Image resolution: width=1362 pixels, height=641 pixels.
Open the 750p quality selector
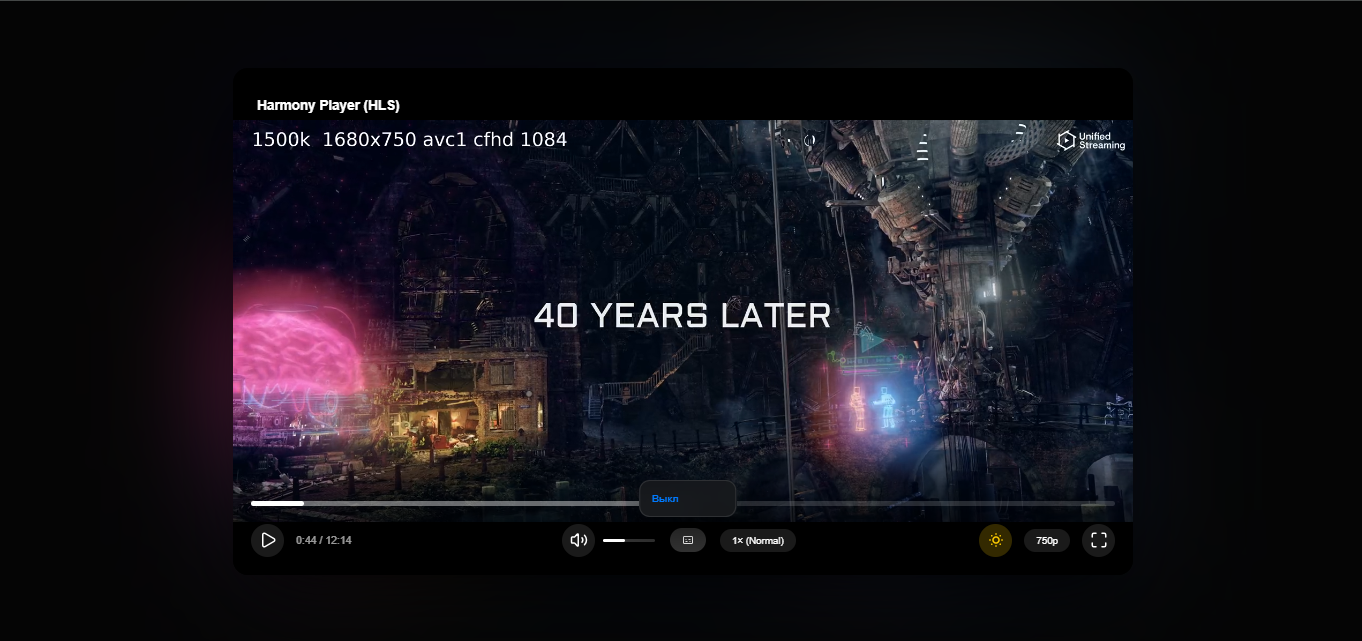tap(1046, 540)
